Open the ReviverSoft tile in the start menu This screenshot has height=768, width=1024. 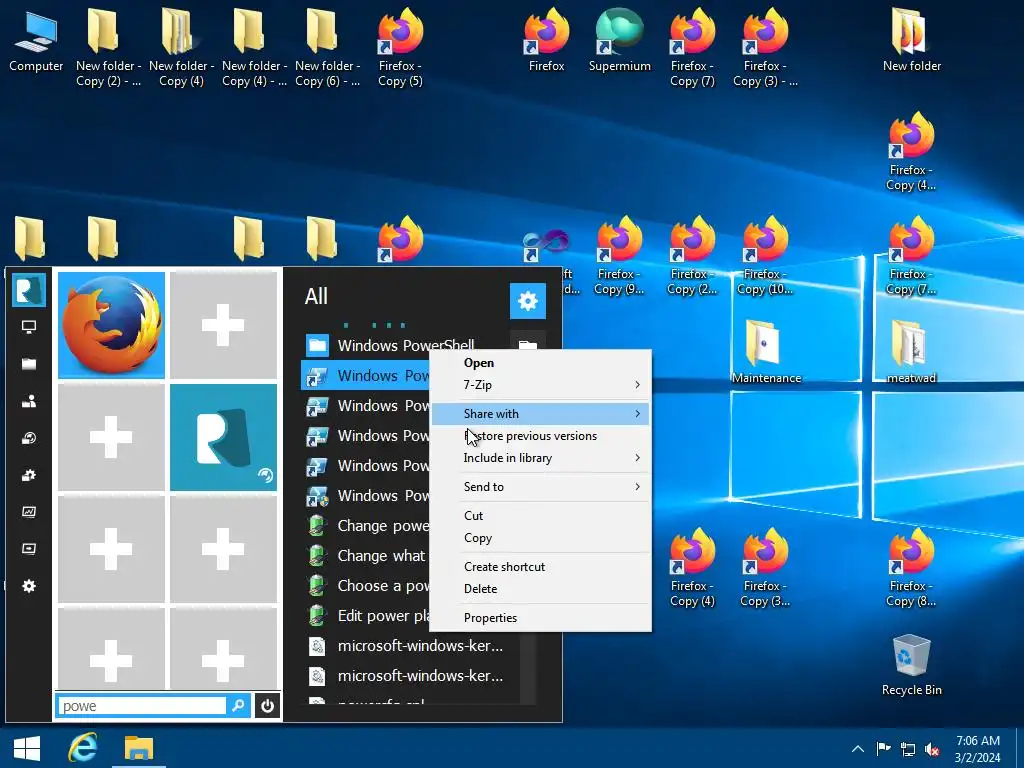point(223,437)
